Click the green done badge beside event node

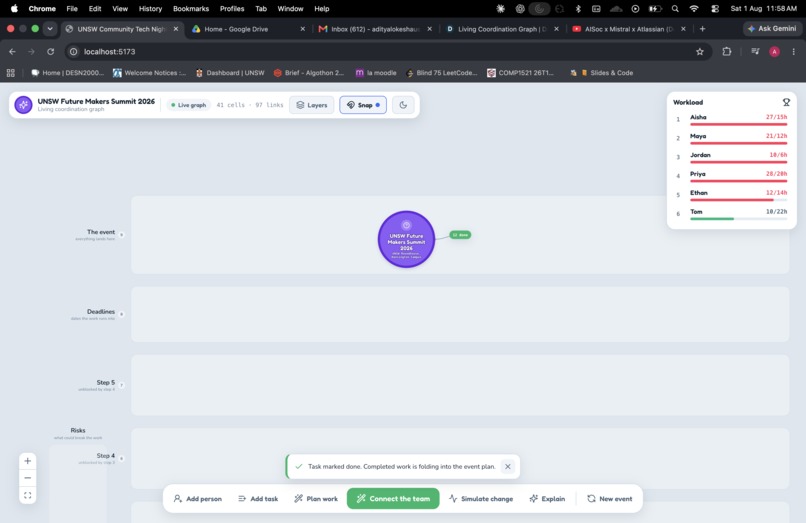pos(460,235)
